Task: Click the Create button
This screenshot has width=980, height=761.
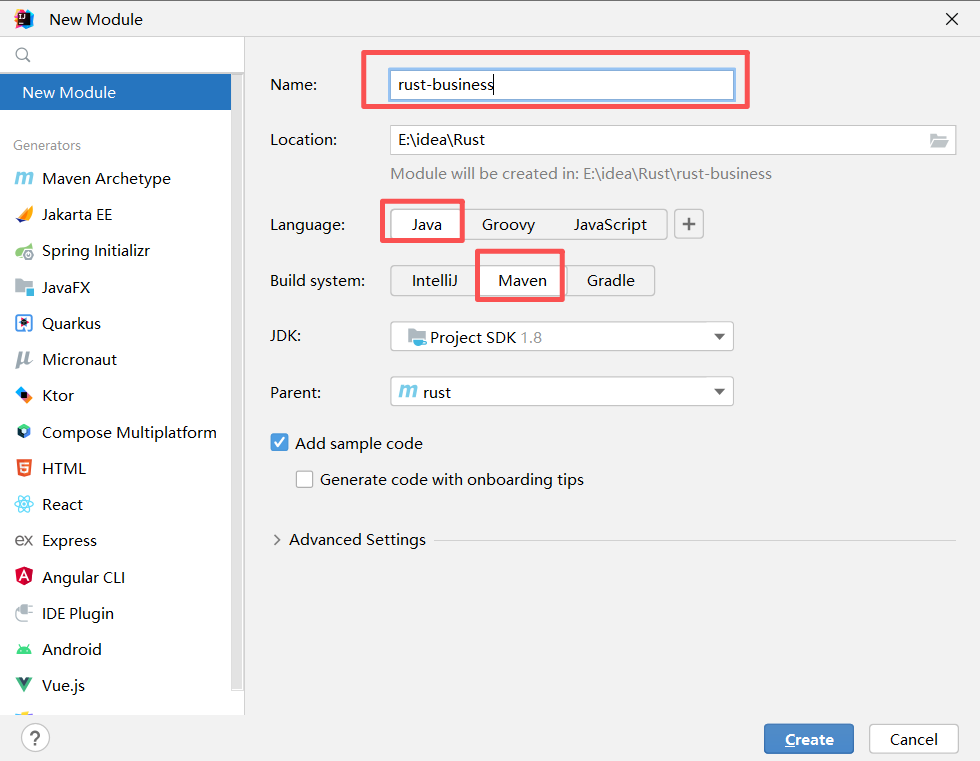Action: [808, 739]
